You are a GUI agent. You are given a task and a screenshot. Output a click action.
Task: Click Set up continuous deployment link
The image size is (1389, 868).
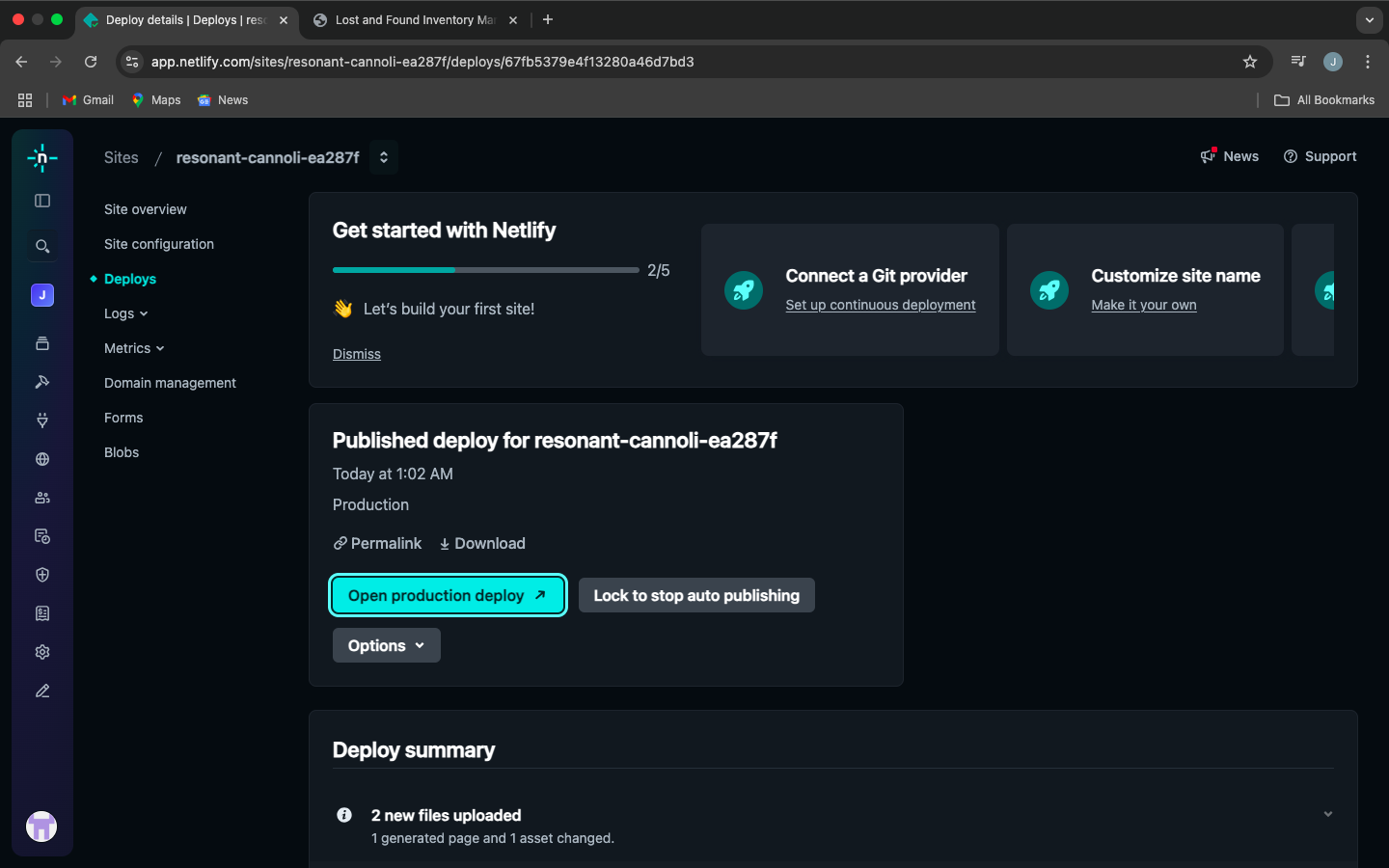tap(881, 305)
